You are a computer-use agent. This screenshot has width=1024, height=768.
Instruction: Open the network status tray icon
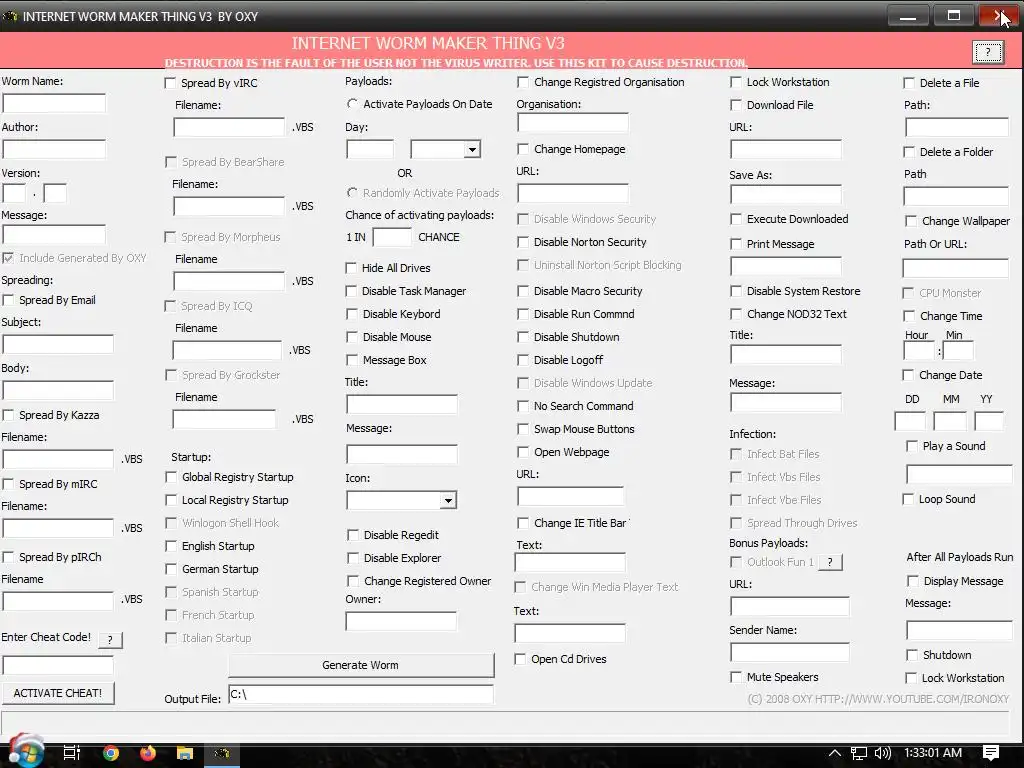[859, 754]
